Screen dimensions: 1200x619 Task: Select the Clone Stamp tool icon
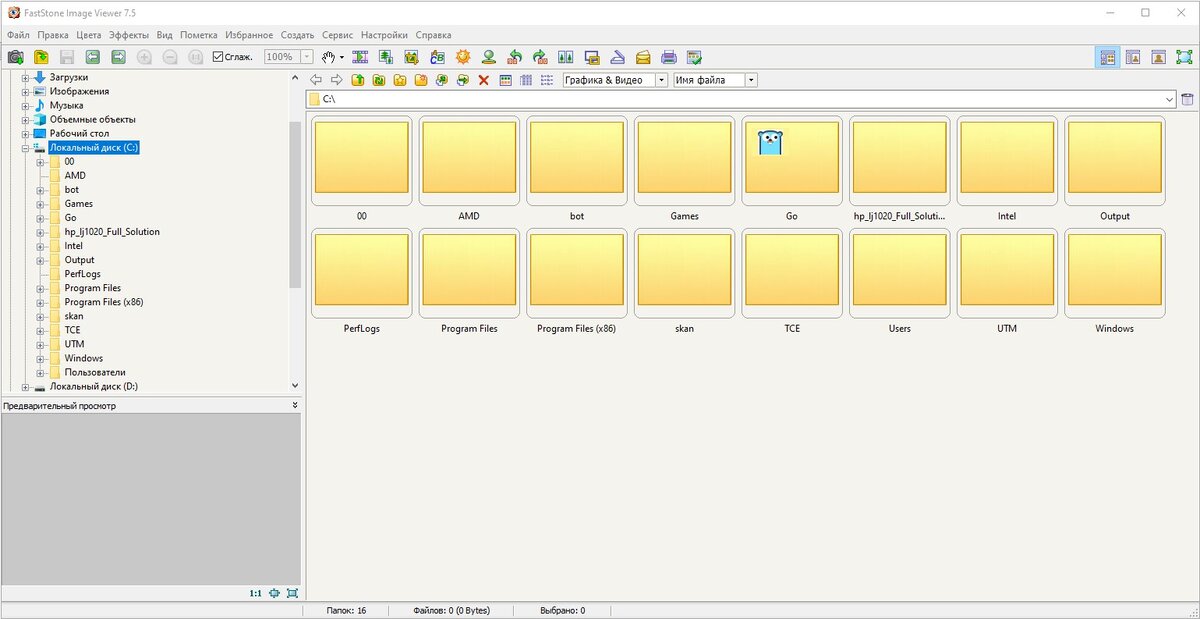coord(489,57)
